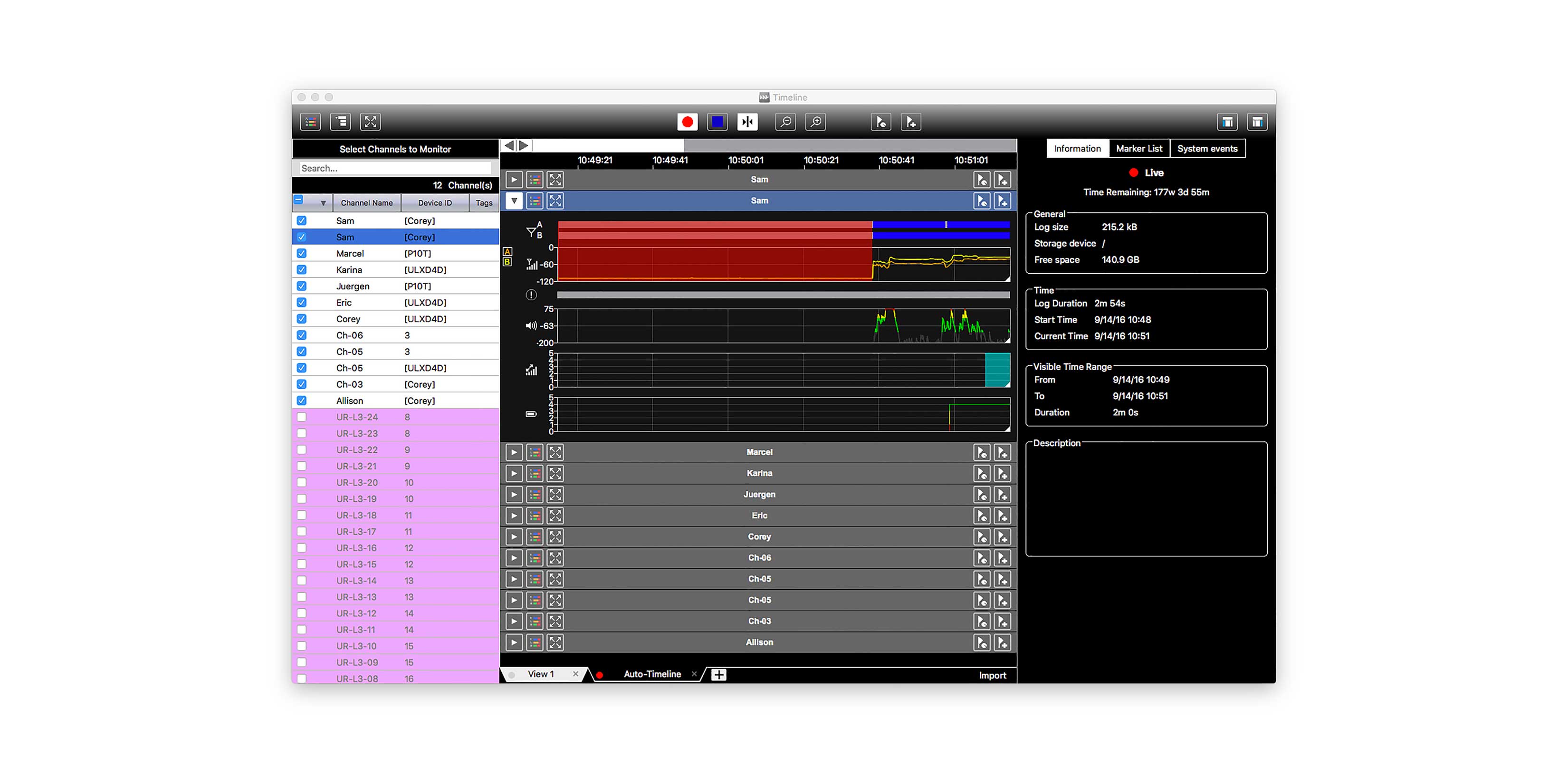This screenshot has height=784, width=1568.
Task: Uncheck the Allison channel checkbox
Action: coord(301,401)
